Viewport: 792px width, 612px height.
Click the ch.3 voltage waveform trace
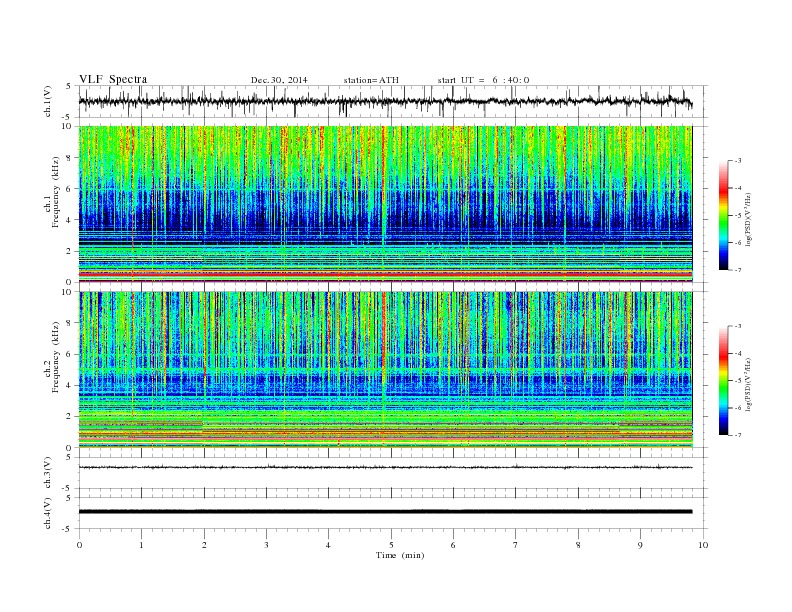[385, 467]
